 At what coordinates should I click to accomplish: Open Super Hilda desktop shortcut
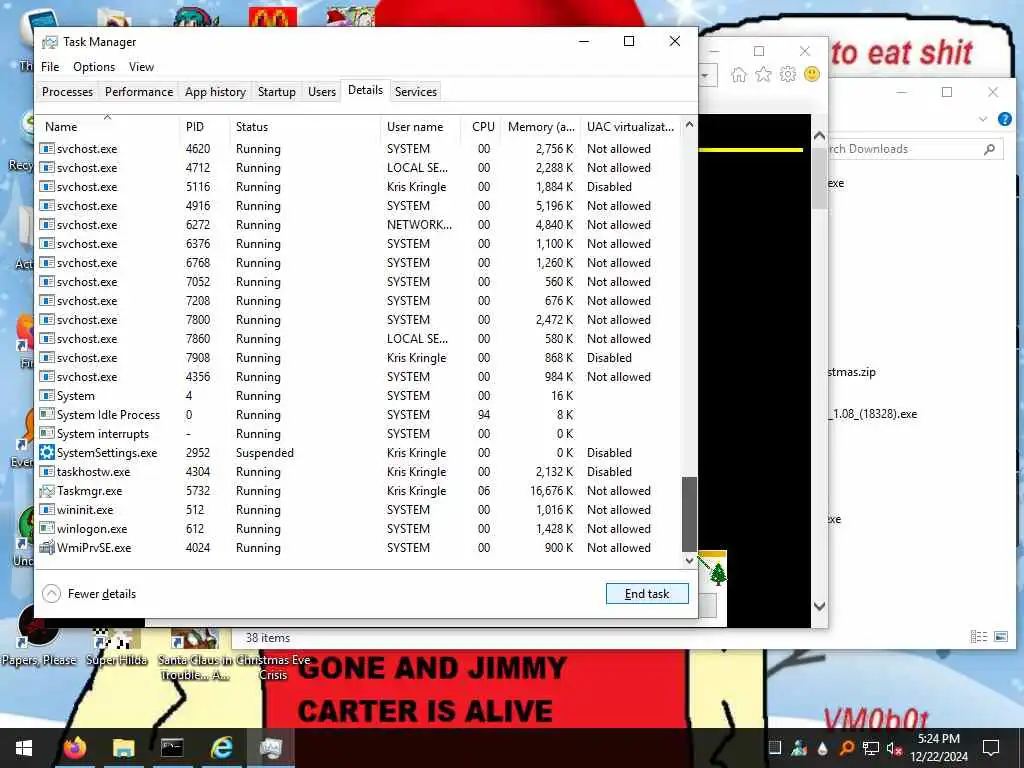[117, 645]
